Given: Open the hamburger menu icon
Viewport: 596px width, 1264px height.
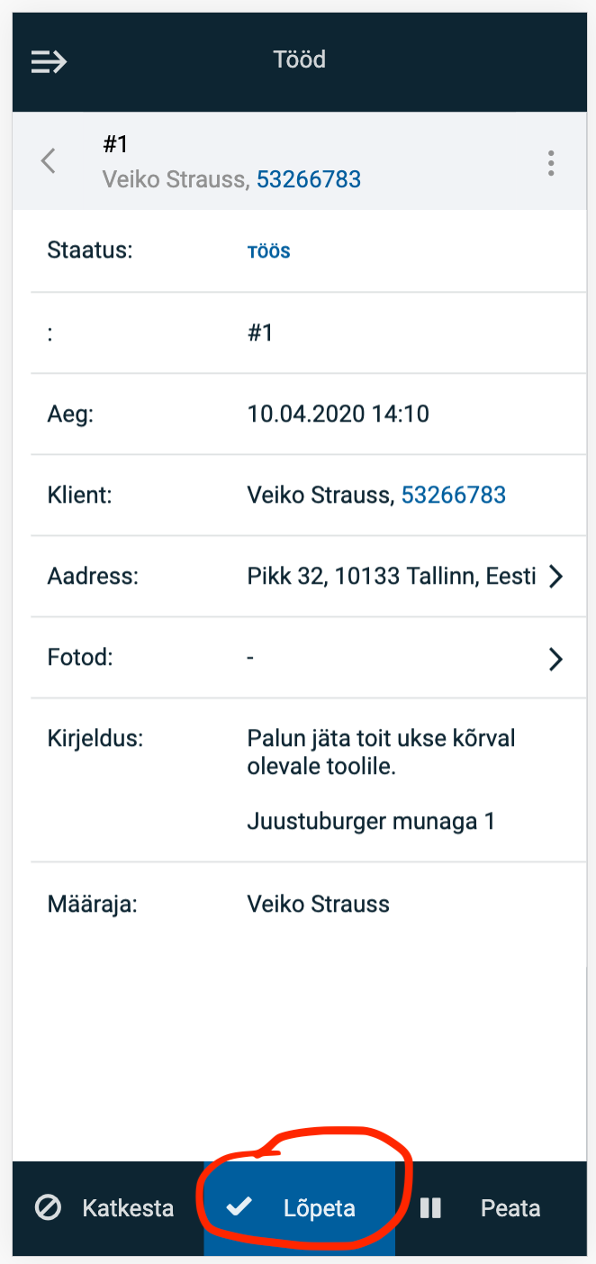Looking at the screenshot, I should pyautogui.click(x=48, y=62).
